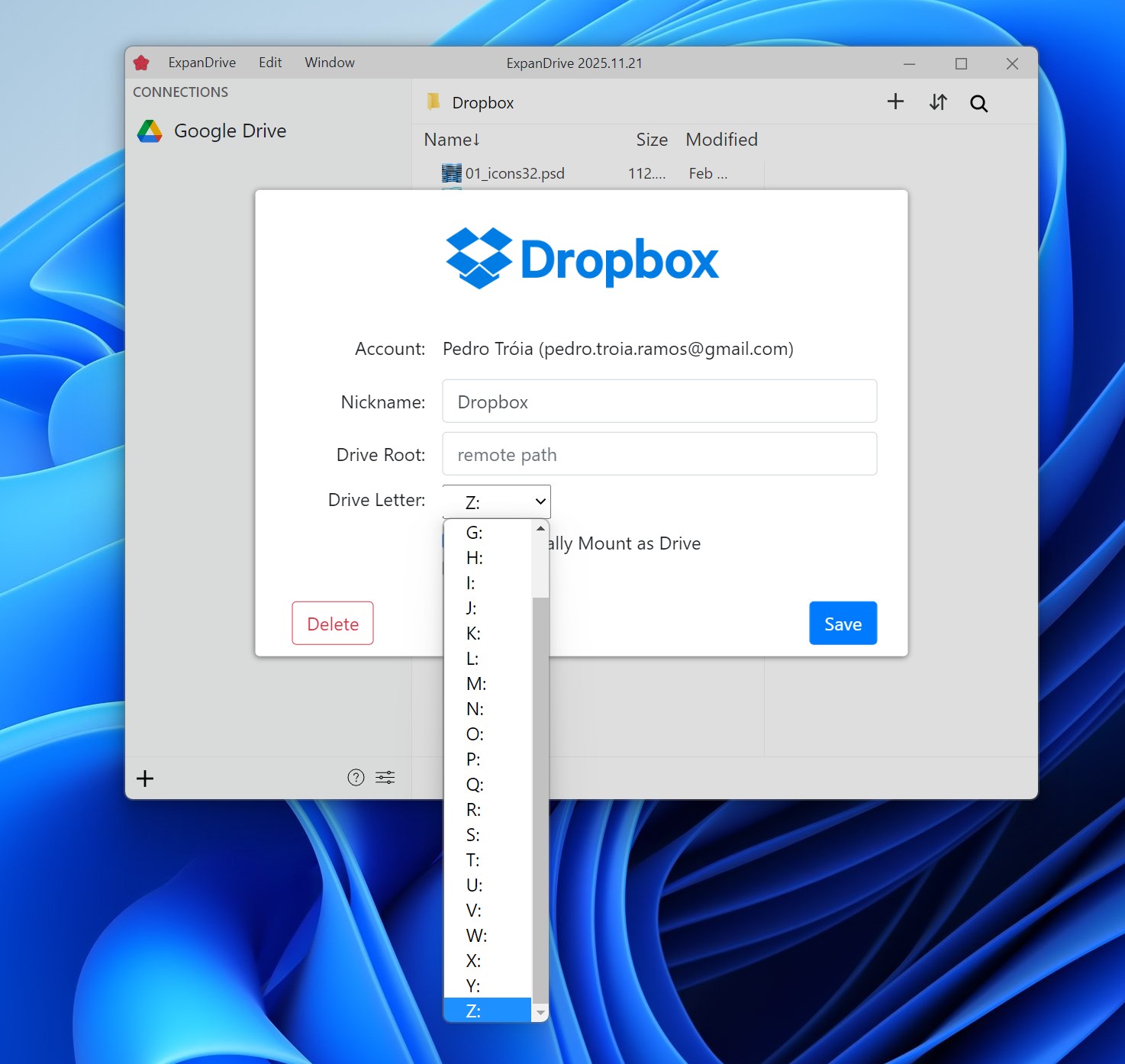Click the plus icon beside Dropbox header
1125x1064 pixels.
pos(895,102)
